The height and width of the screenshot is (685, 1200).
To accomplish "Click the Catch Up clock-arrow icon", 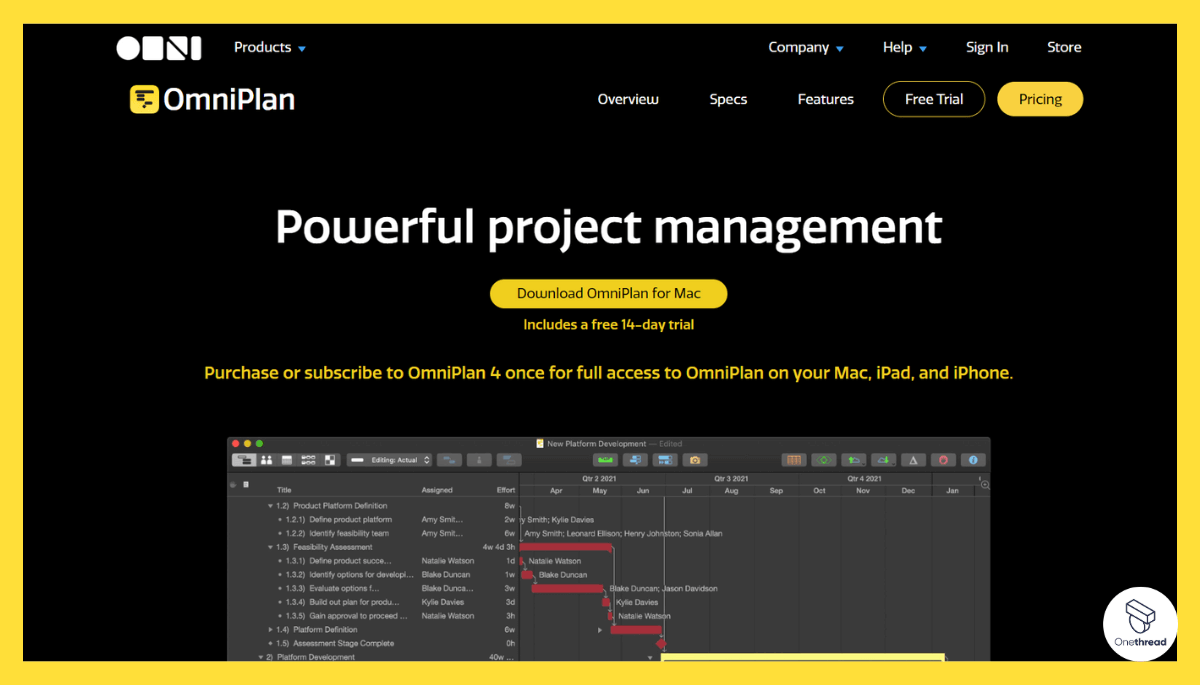I will (854, 459).
